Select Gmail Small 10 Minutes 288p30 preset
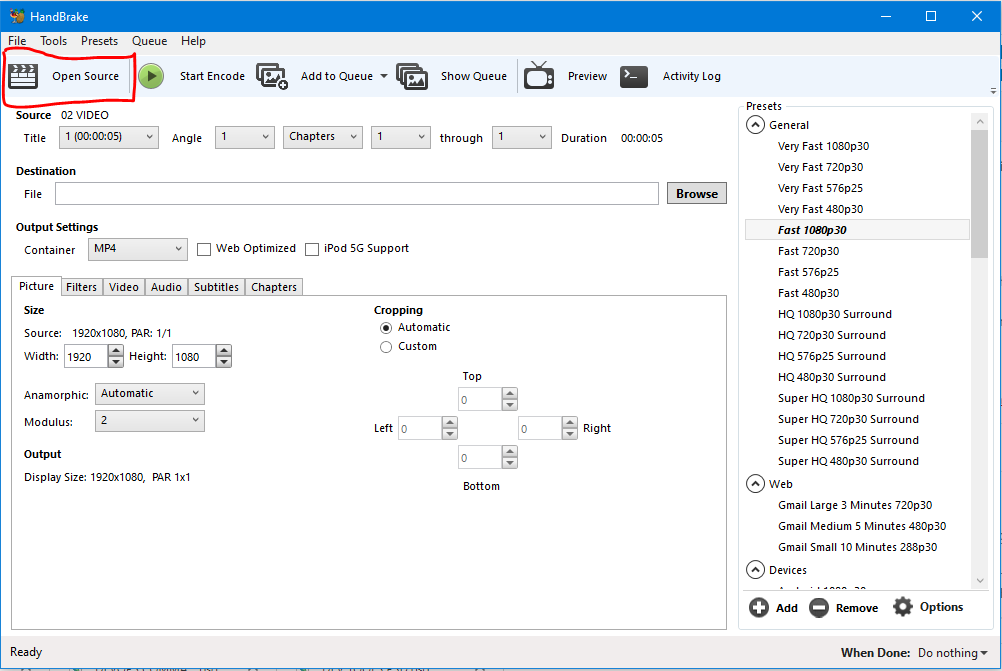 857,547
